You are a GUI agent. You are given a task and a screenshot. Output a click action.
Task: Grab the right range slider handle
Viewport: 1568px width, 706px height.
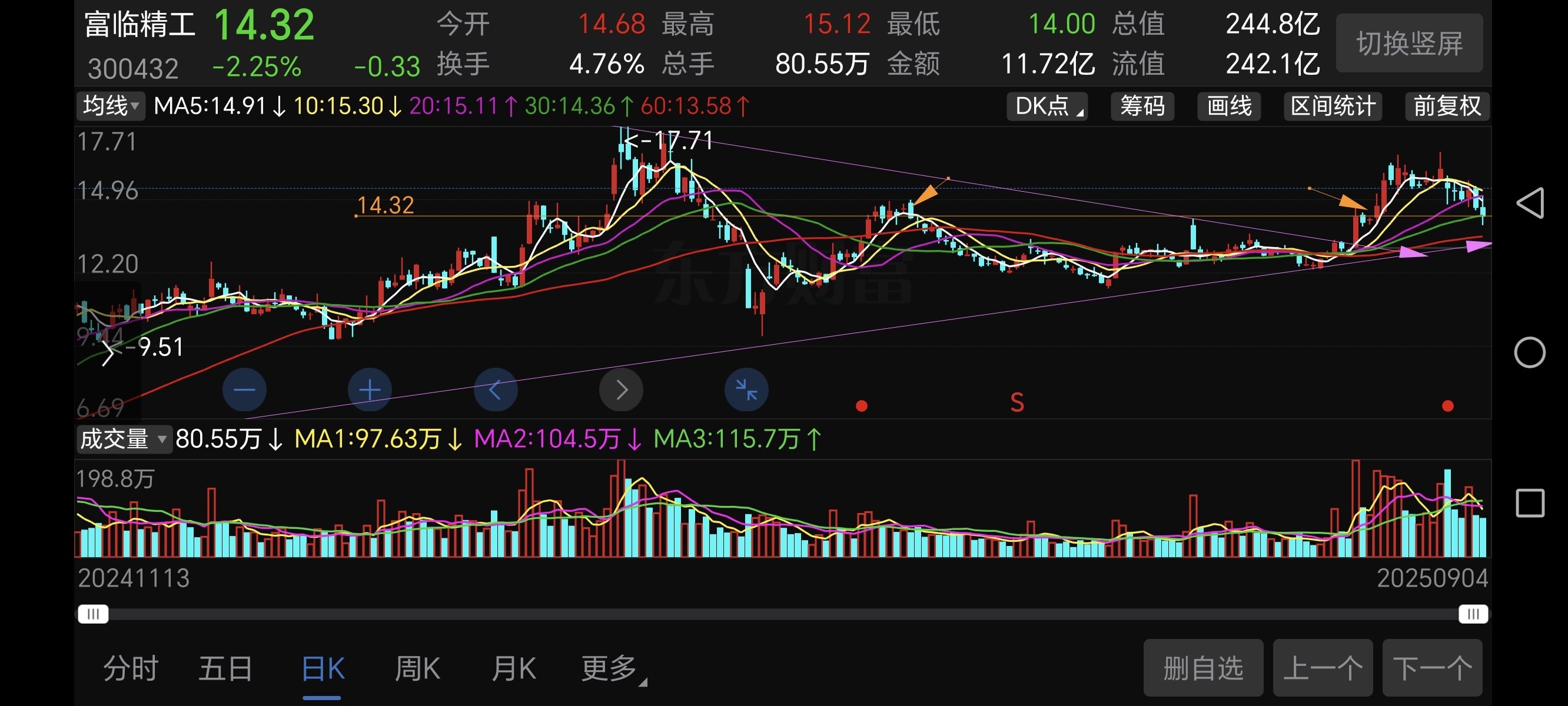click(1473, 614)
